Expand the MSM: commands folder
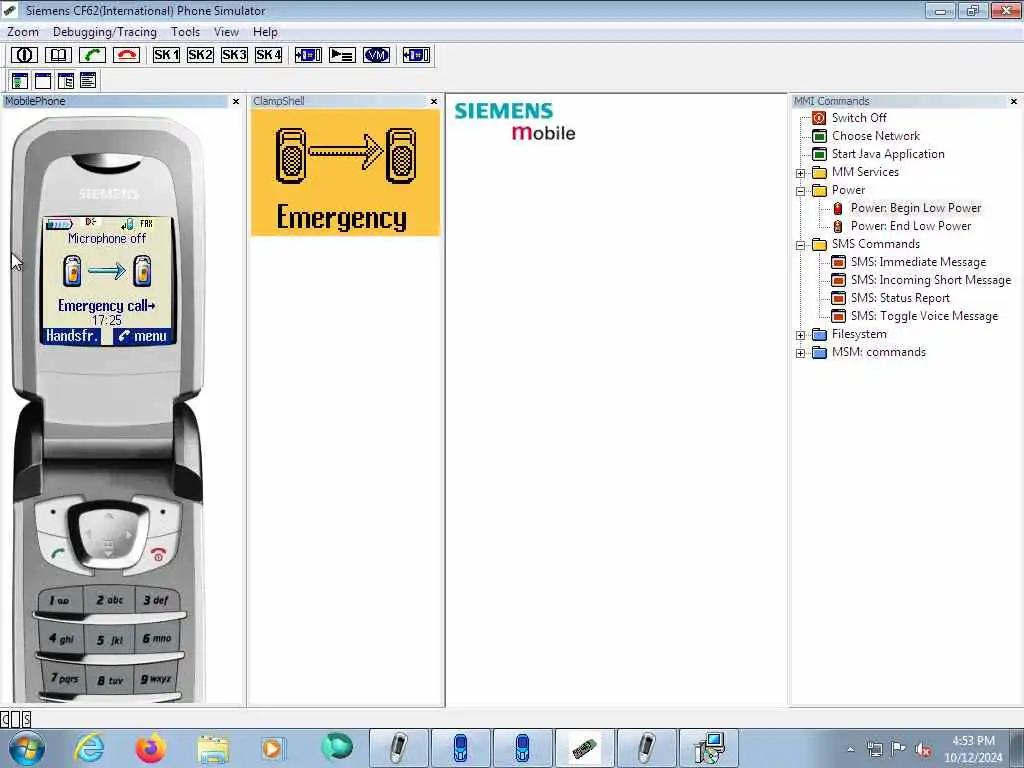 tap(801, 353)
